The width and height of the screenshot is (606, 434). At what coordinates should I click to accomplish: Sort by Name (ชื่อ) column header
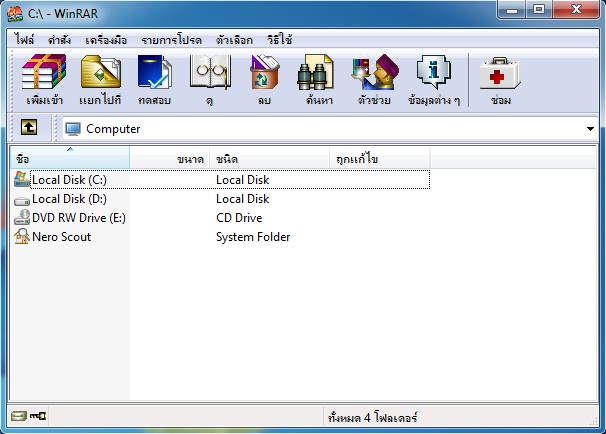(x=70, y=157)
